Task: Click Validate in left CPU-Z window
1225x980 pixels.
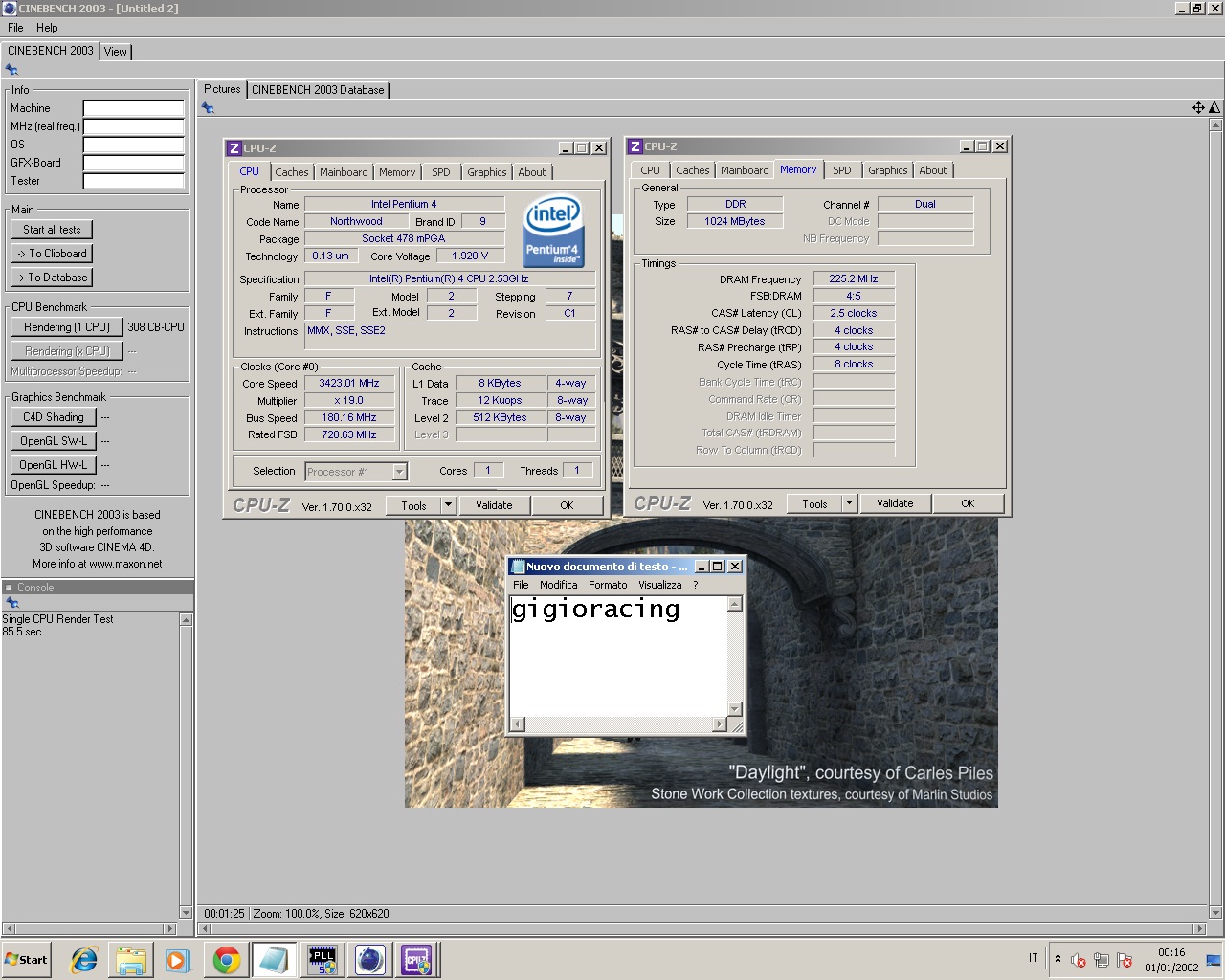Action: click(494, 505)
